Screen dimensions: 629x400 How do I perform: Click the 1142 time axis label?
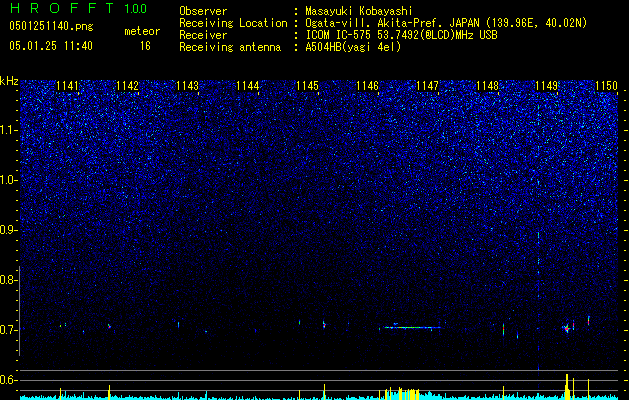128,86
